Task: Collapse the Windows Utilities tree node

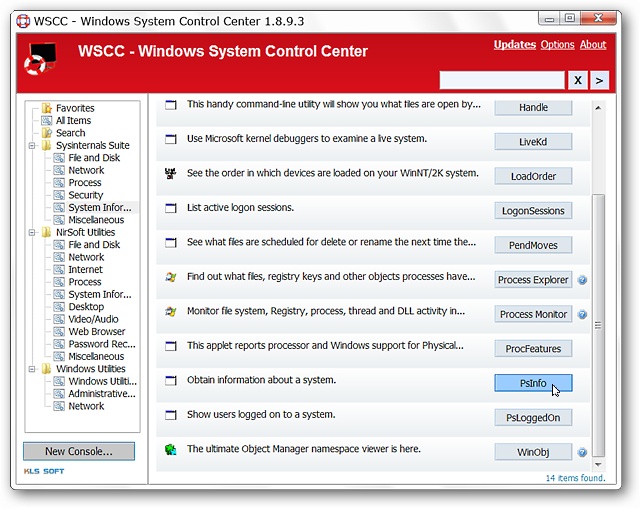Action: pos(33,369)
